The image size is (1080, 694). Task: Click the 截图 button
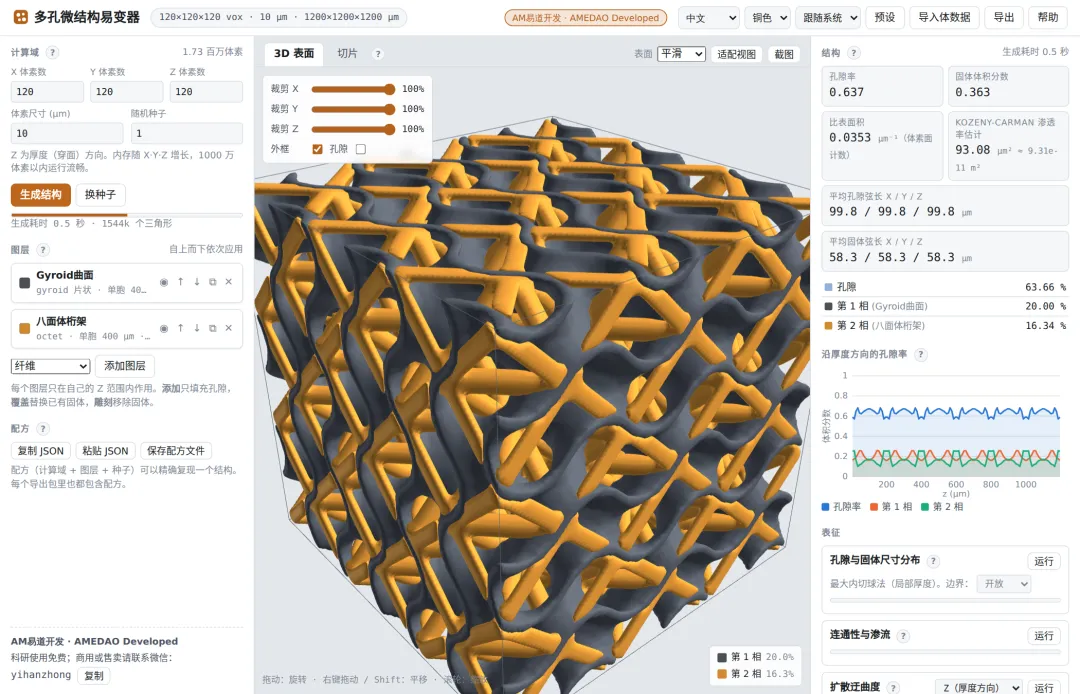(x=784, y=54)
